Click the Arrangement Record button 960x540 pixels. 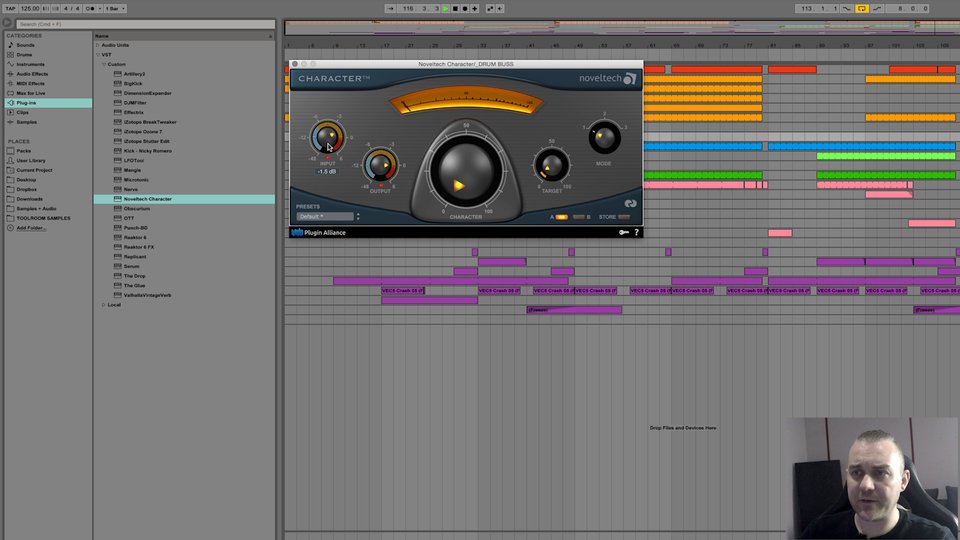(465, 9)
